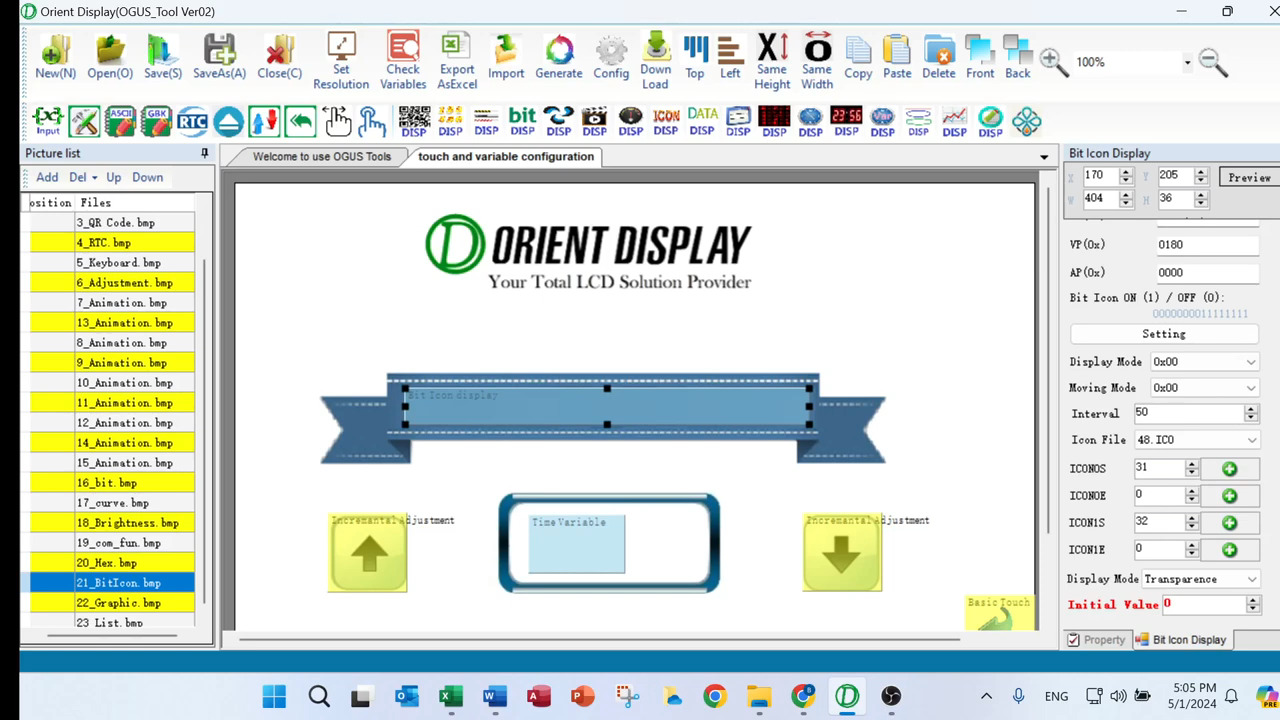Click the Open(O) folder icon
1280x720 pixels.
pos(110,57)
